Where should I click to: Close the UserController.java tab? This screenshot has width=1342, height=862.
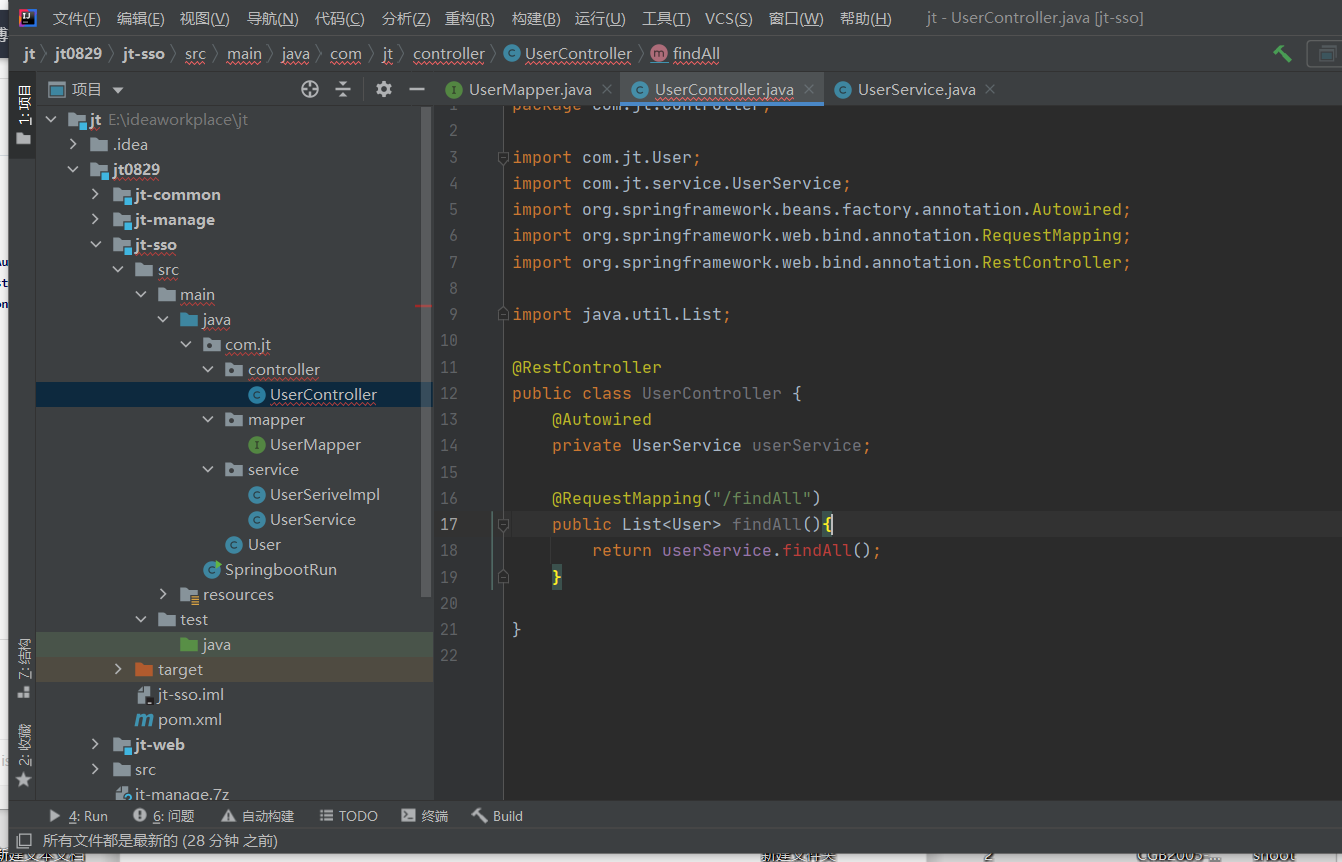coord(808,89)
